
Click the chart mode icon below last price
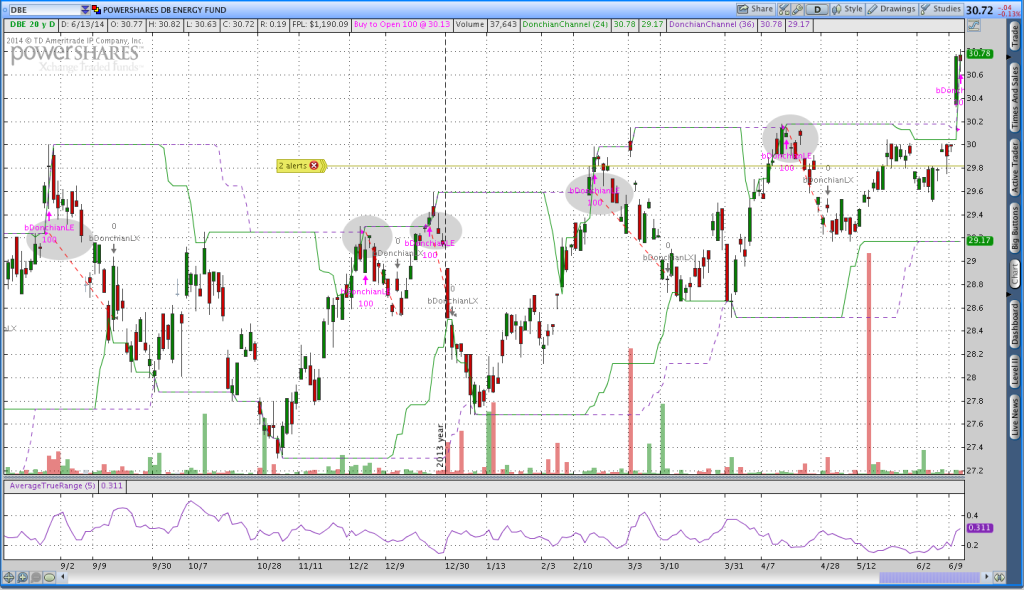coord(974,25)
